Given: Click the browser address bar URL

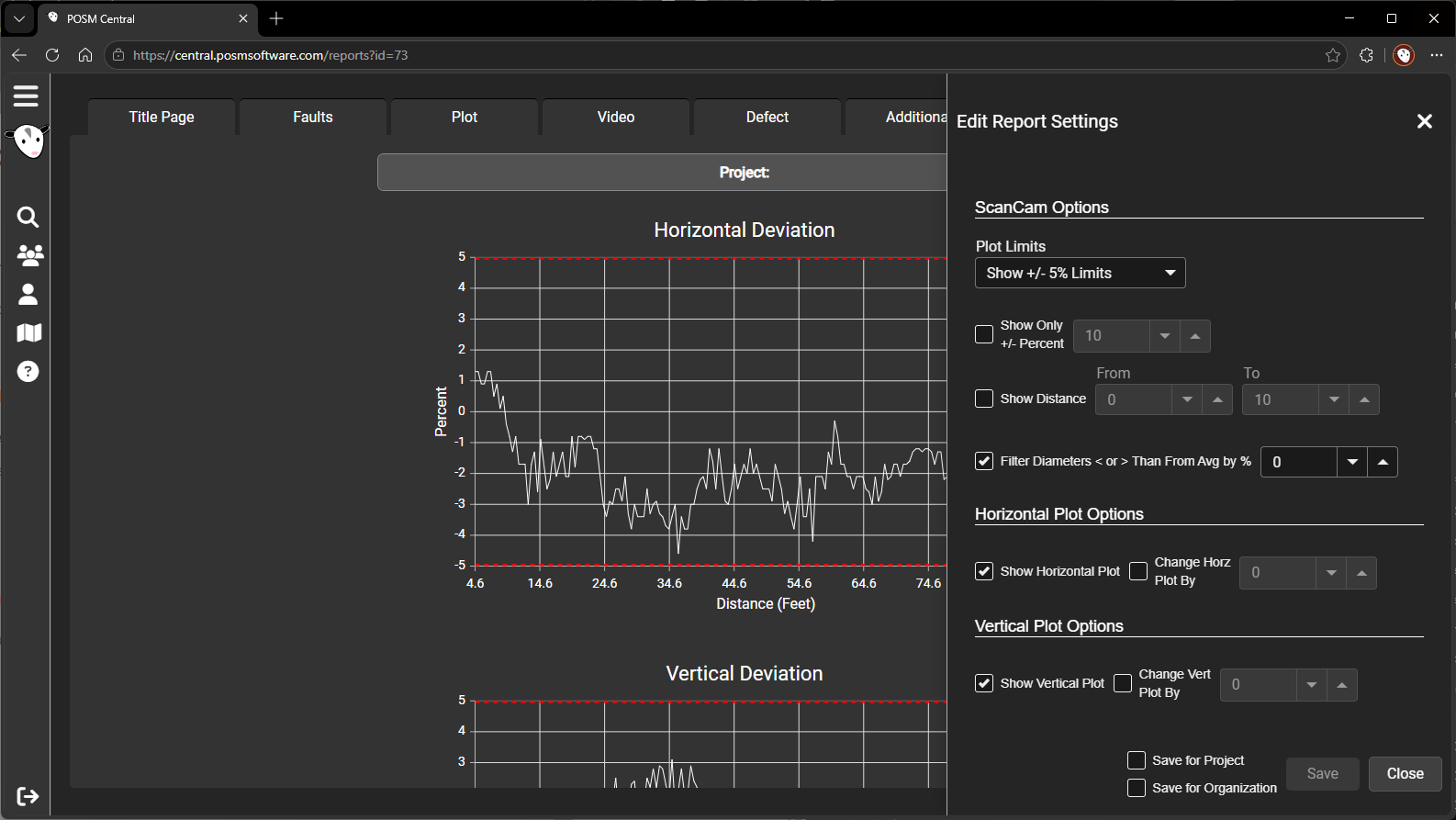Looking at the screenshot, I should pos(270,55).
